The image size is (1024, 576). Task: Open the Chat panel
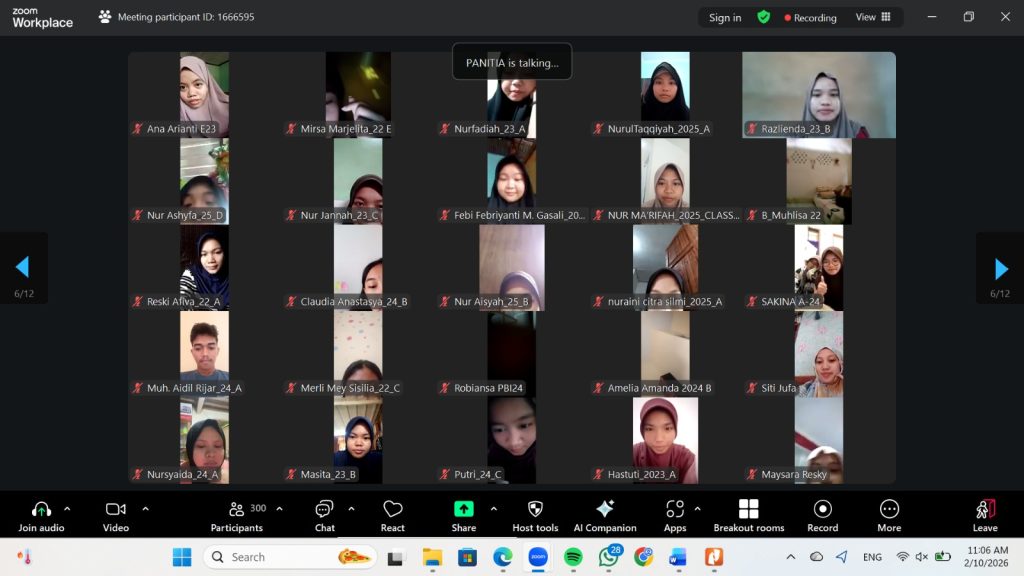pyautogui.click(x=324, y=515)
